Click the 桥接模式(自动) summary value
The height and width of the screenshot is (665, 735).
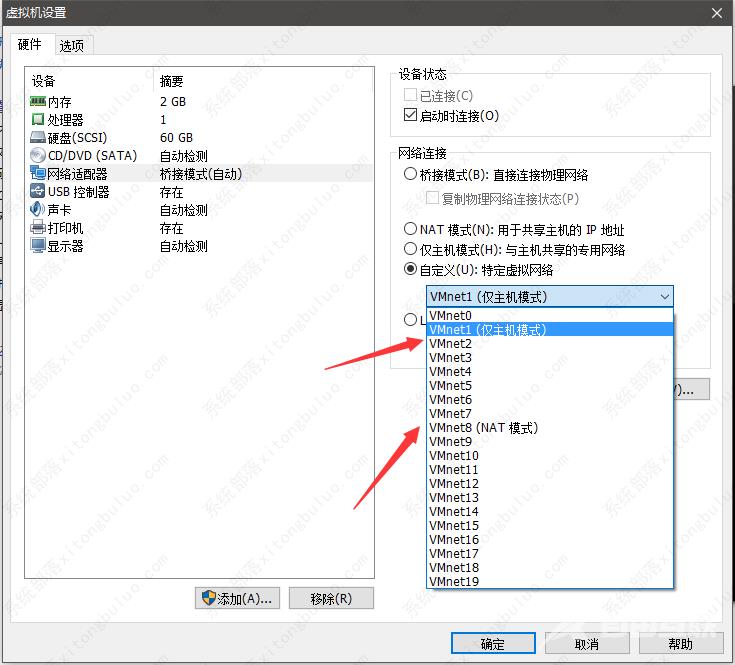coord(201,174)
